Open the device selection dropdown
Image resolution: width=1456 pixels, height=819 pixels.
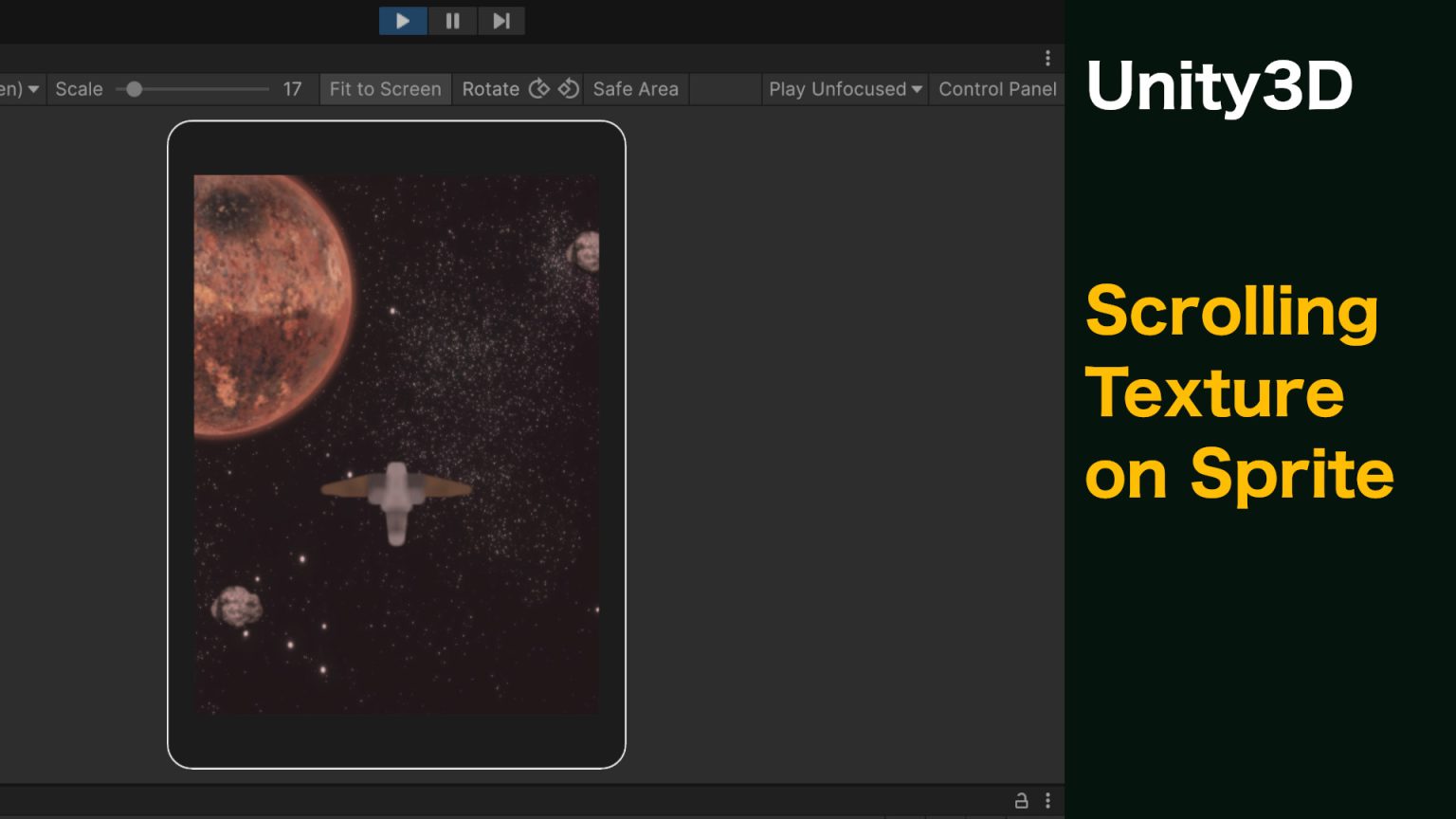click(x=19, y=89)
